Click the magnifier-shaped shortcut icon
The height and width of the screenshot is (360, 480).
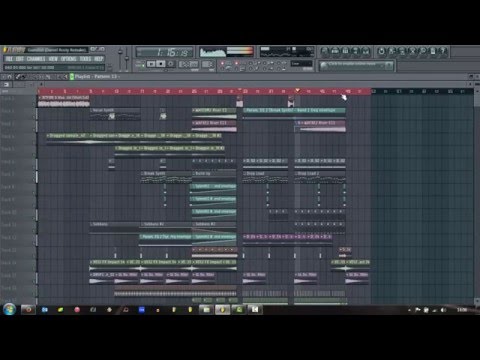click(x=422, y=51)
